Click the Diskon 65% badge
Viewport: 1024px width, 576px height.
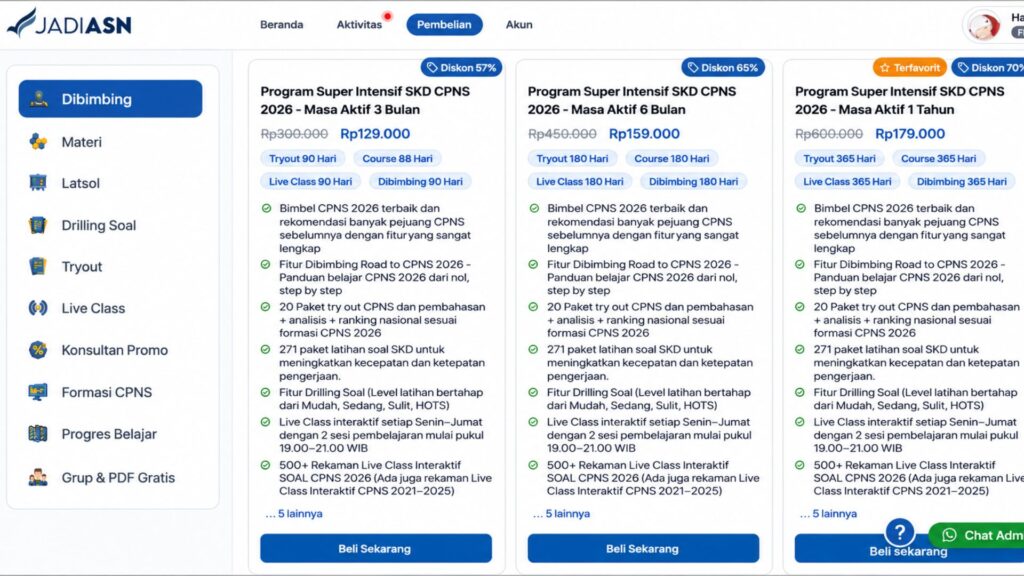723,67
